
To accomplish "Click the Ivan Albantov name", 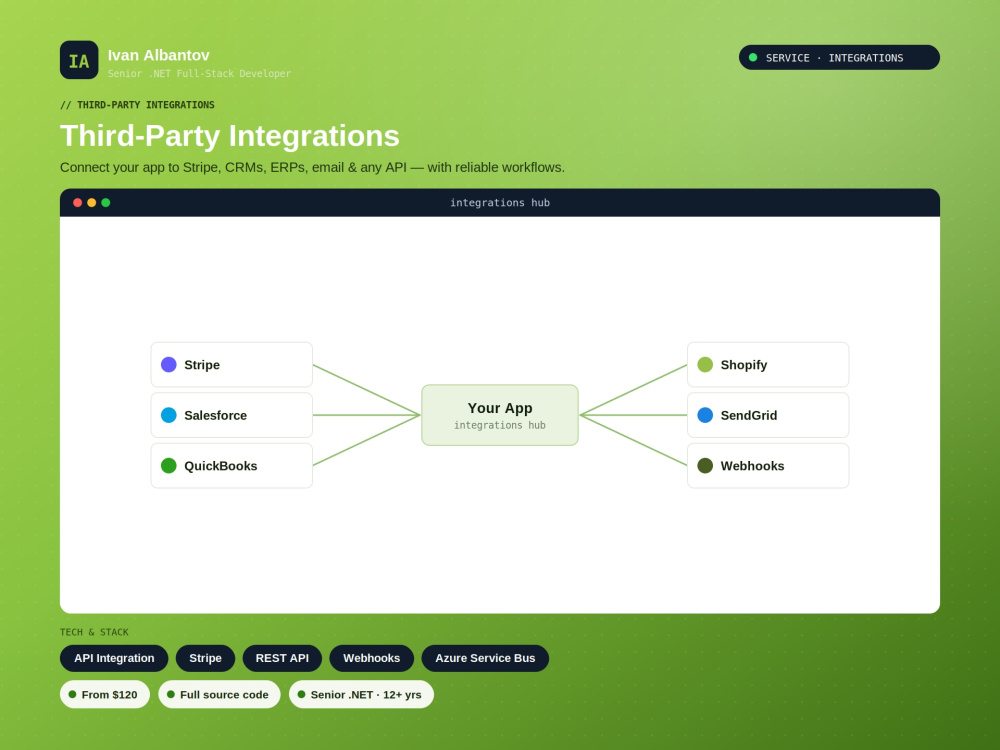I will (x=158, y=55).
